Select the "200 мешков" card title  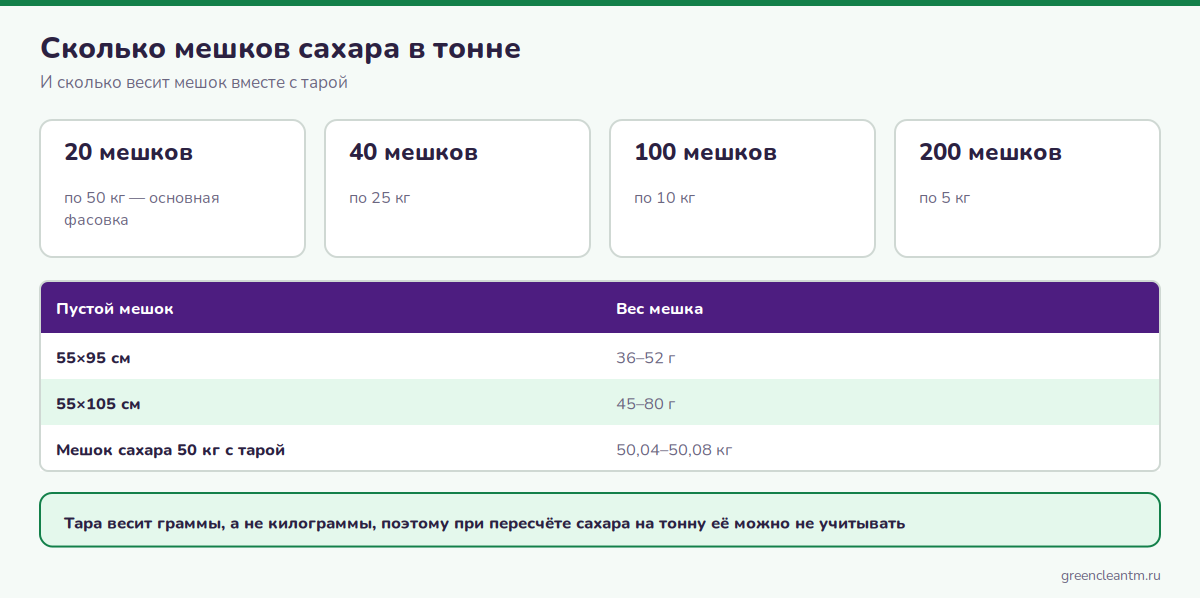pyautogui.click(x=991, y=153)
